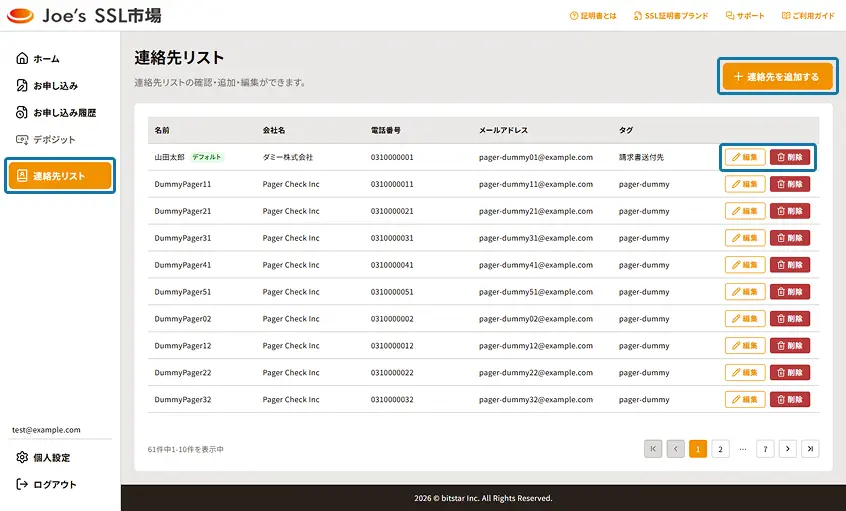The image size is (846, 511).
Task: Delete the DummyPager32 contact
Action: [x=790, y=399]
